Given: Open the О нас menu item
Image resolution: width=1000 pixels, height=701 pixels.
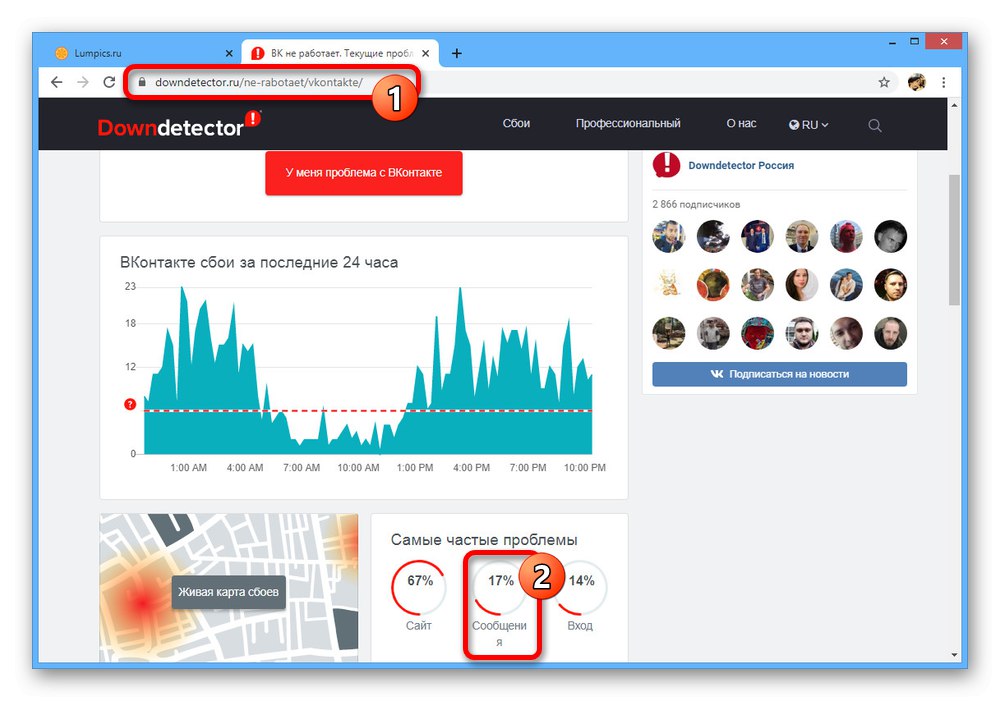Looking at the screenshot, I should pos(741,124).
